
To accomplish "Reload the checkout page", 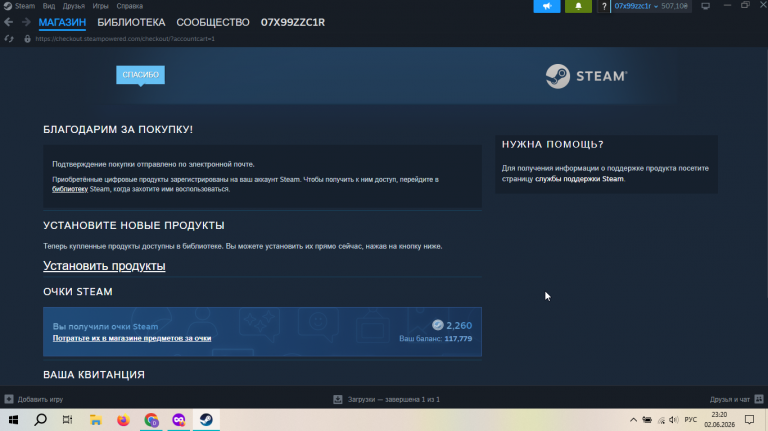I will point(9,39).
